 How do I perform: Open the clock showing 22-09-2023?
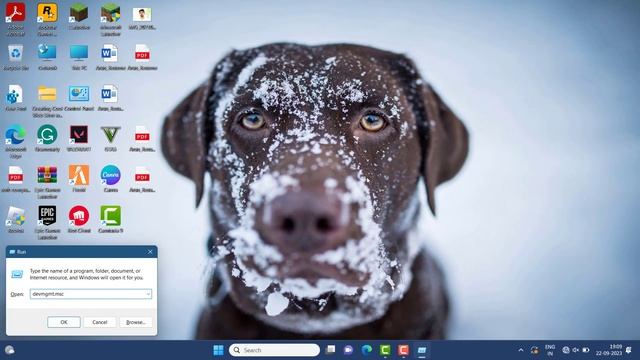point(609,350)
